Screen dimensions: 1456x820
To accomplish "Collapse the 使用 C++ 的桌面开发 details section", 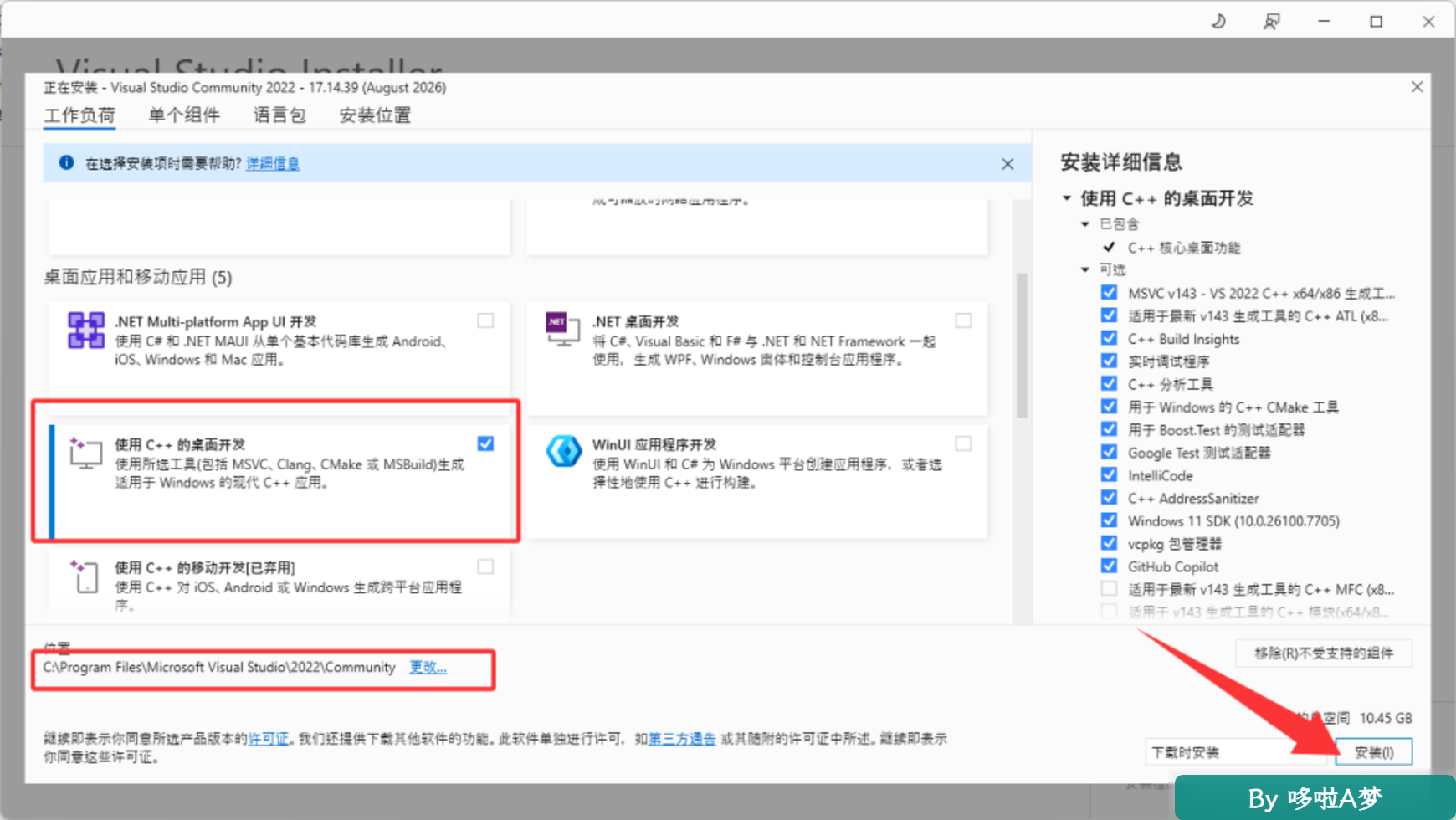I will point(1067,198).
